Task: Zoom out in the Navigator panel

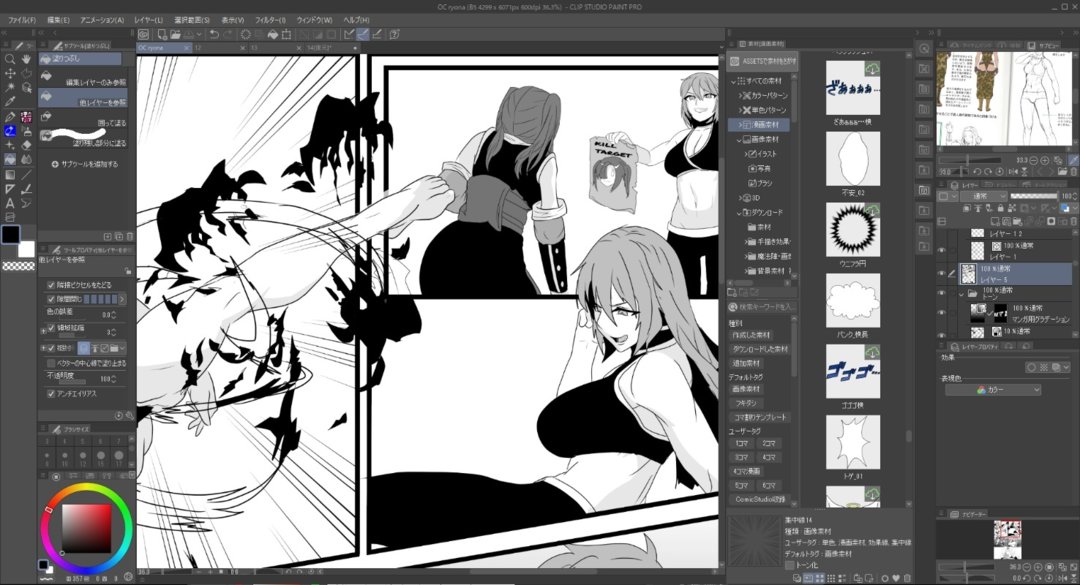Action: point(1027,567)
